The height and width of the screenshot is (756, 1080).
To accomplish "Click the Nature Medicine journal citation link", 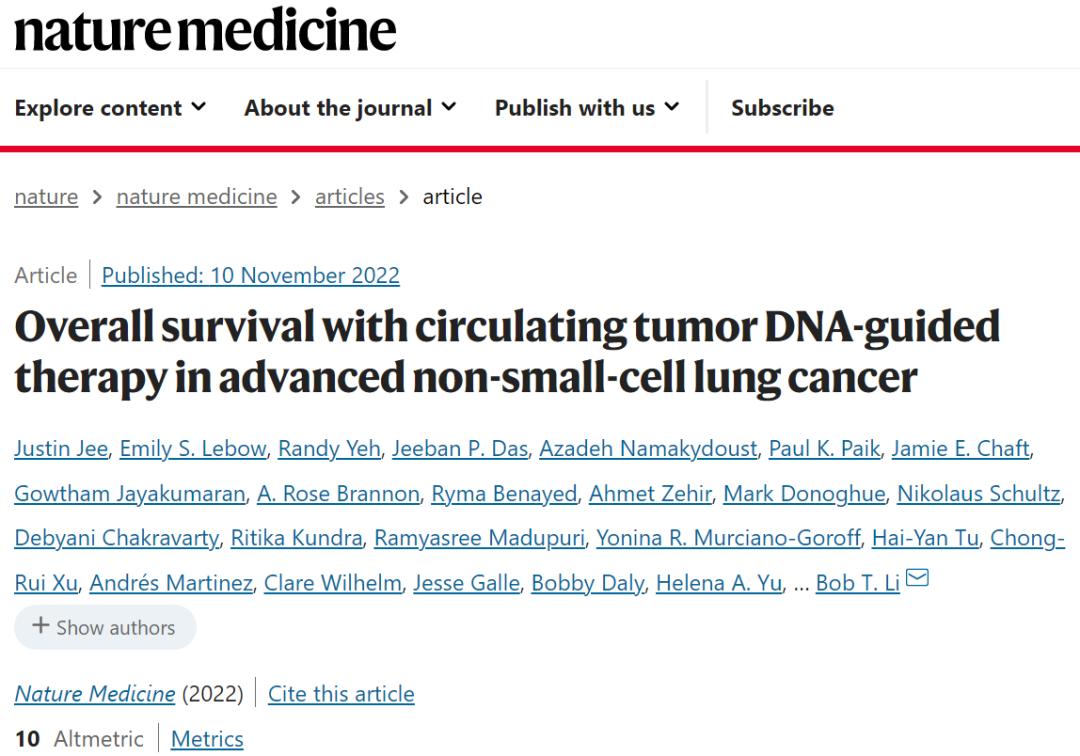I will tap(94, 694).
